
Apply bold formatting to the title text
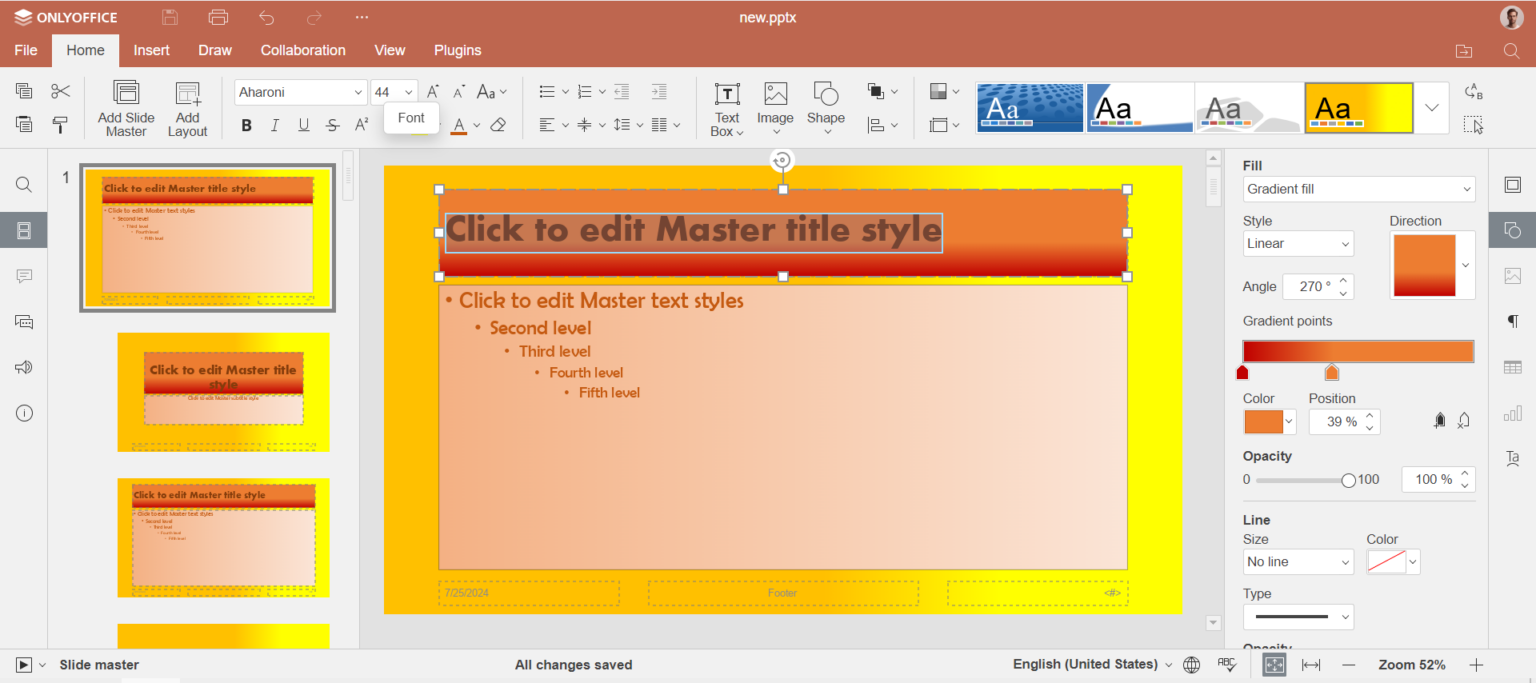[245, 125]
